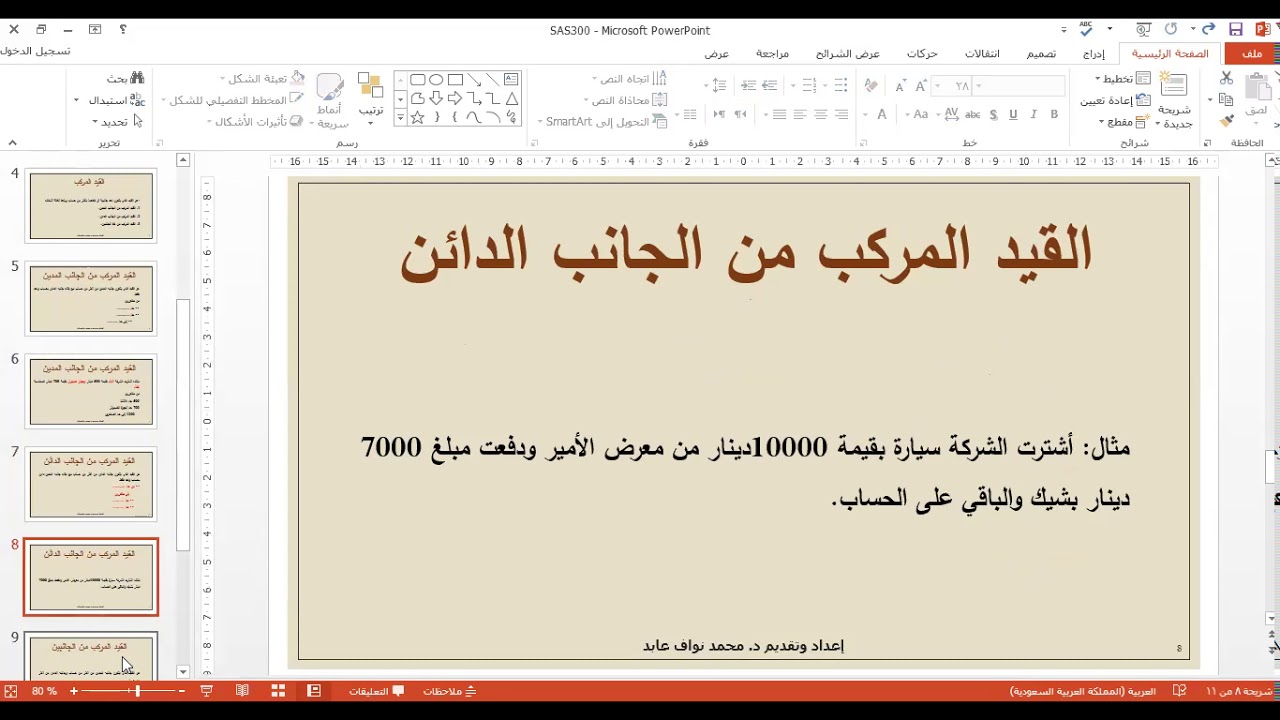The width and height of the screenshot is (1280, 720).
Task: Toggle Underline formatting (U)
Action: coord(1013,115)
